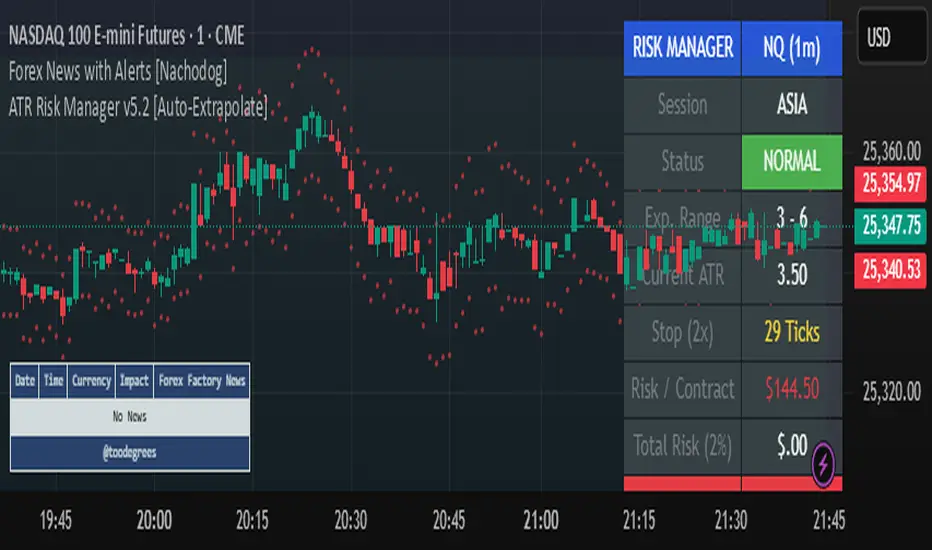Click the red 25,354.97 price label
The width and height of the screenshot is (932, 550).
(892, 184)
